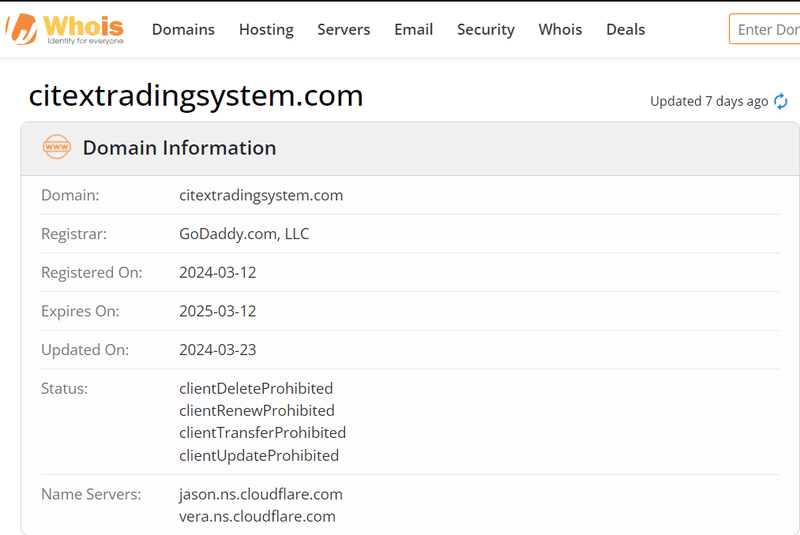Select the Expires On date 2025-03-12

coord(218,311)
